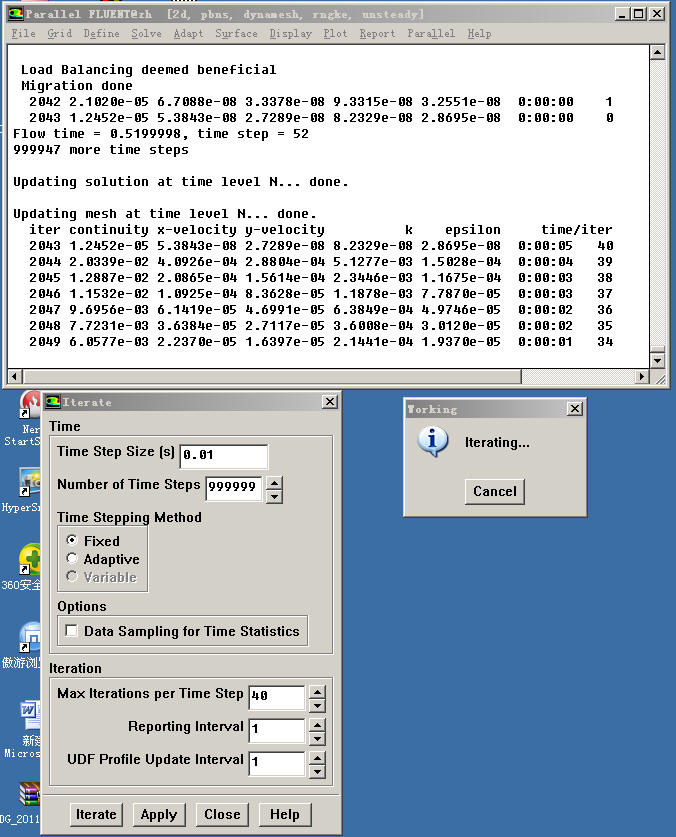Click the info icon in Working dialog
The height and width of the screenshot is (837, 676).
coord(432,441)
